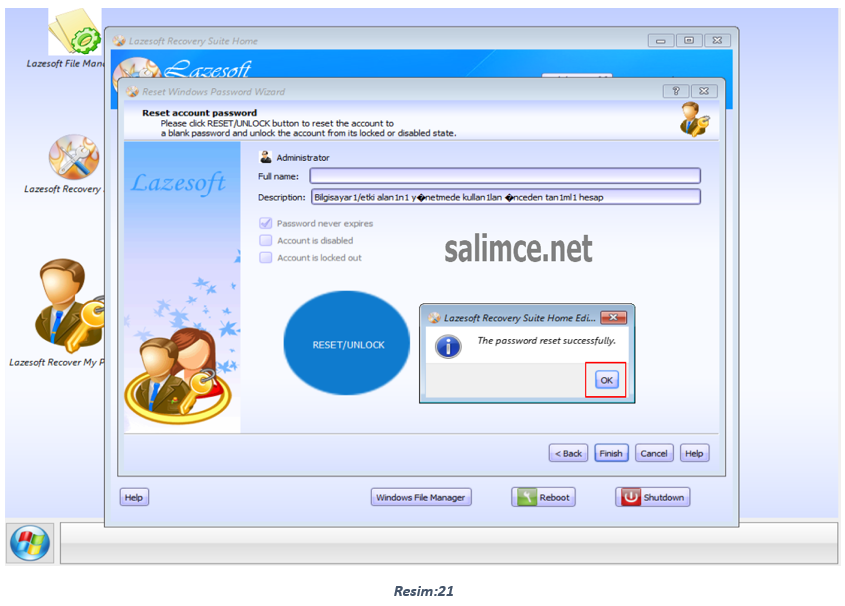
Task: Click the user-with-key icon in wizard header
Action: tap(693, 119)
